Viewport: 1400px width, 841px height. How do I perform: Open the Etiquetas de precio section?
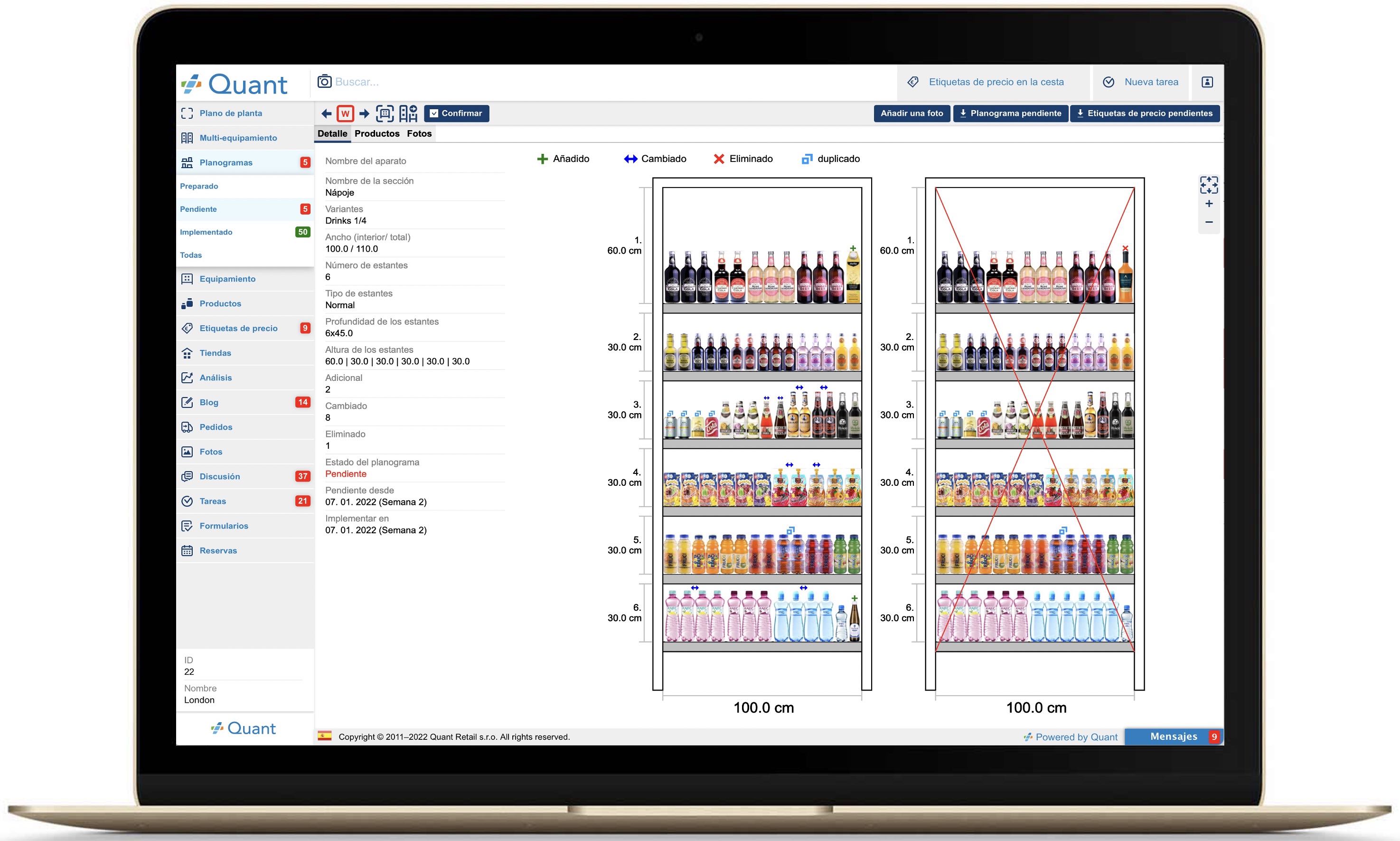238,328
